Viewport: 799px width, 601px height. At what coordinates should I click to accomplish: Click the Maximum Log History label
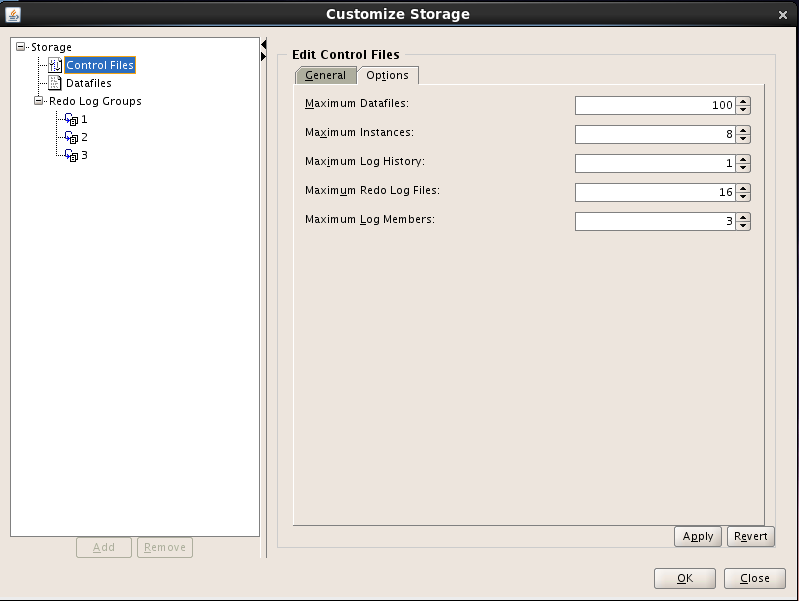point(365,162)
